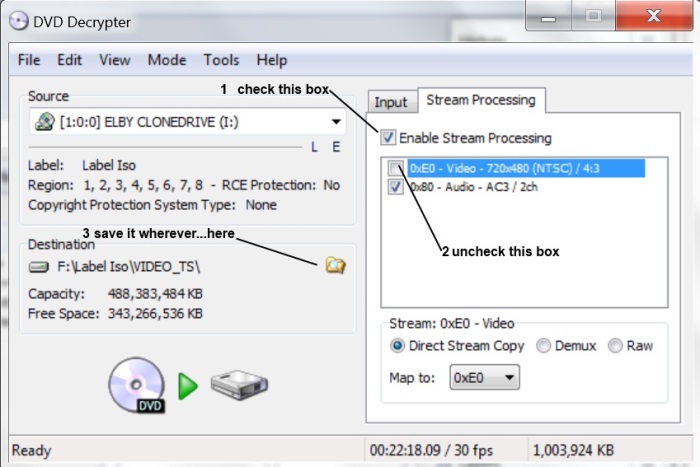Open the Mode menu
Screen dimensions: 700x467
[x=167, y=60]
